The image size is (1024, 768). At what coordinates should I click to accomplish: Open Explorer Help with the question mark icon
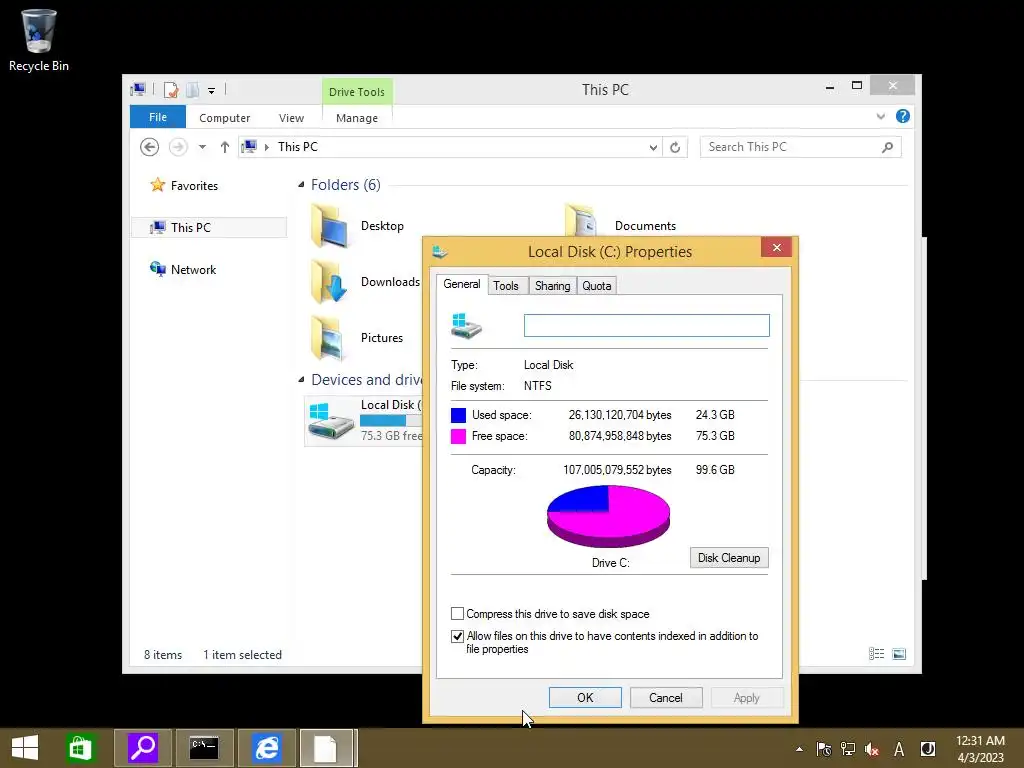[x=903, y=116]
